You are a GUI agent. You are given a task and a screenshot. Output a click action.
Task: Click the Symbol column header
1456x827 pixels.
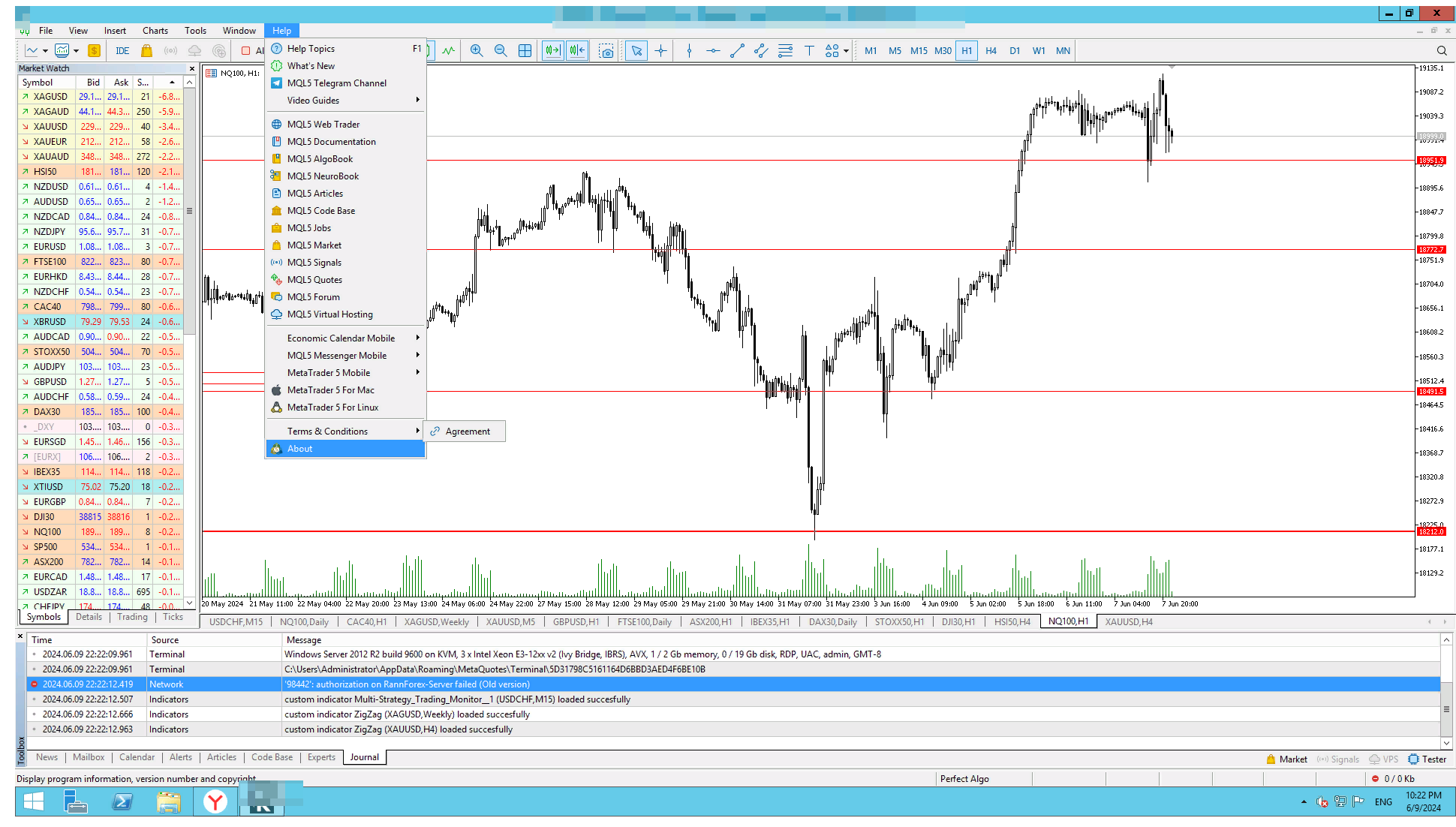coord(47,83)
